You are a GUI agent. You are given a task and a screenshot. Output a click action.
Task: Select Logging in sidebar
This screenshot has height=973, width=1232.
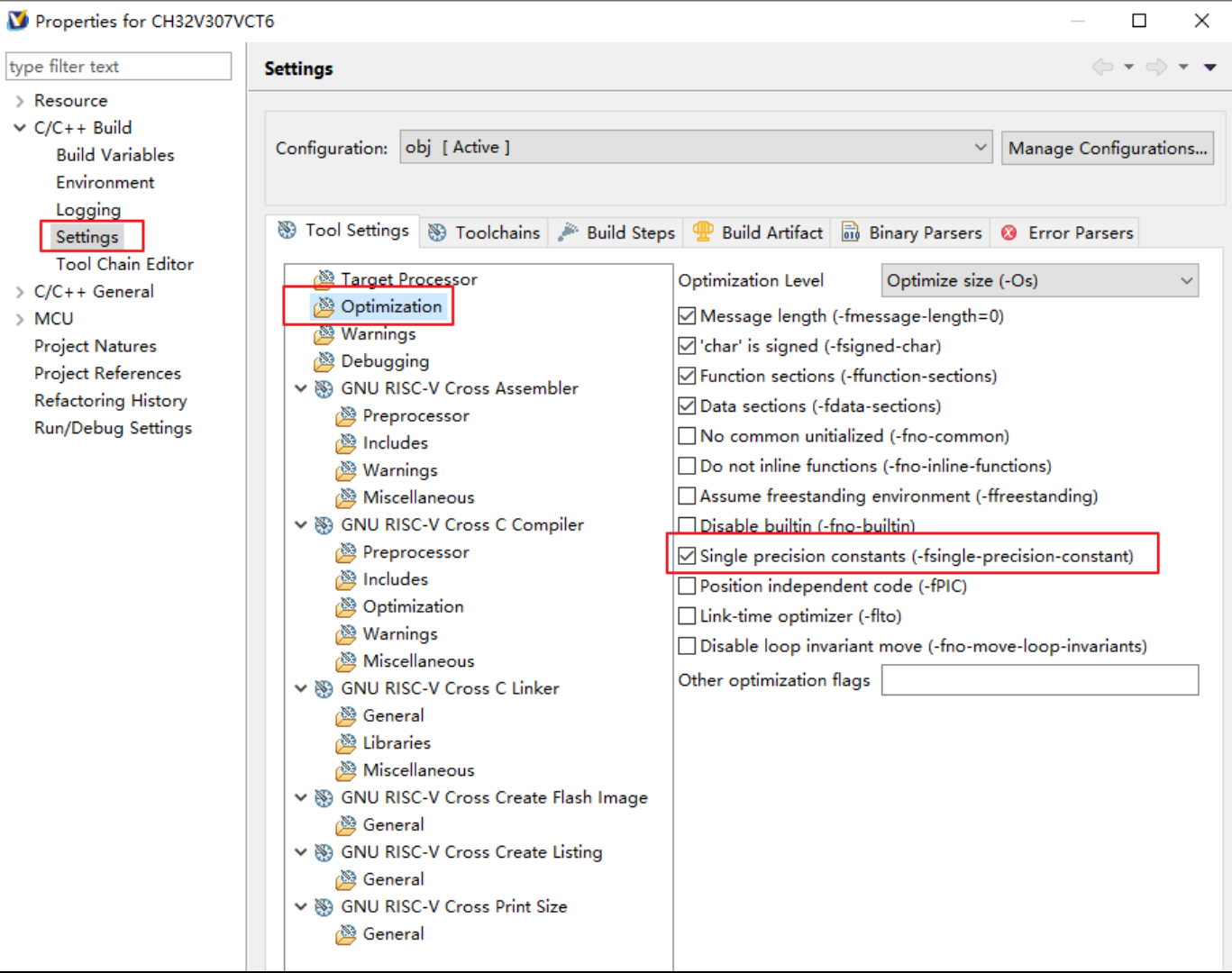coord(88,210)
